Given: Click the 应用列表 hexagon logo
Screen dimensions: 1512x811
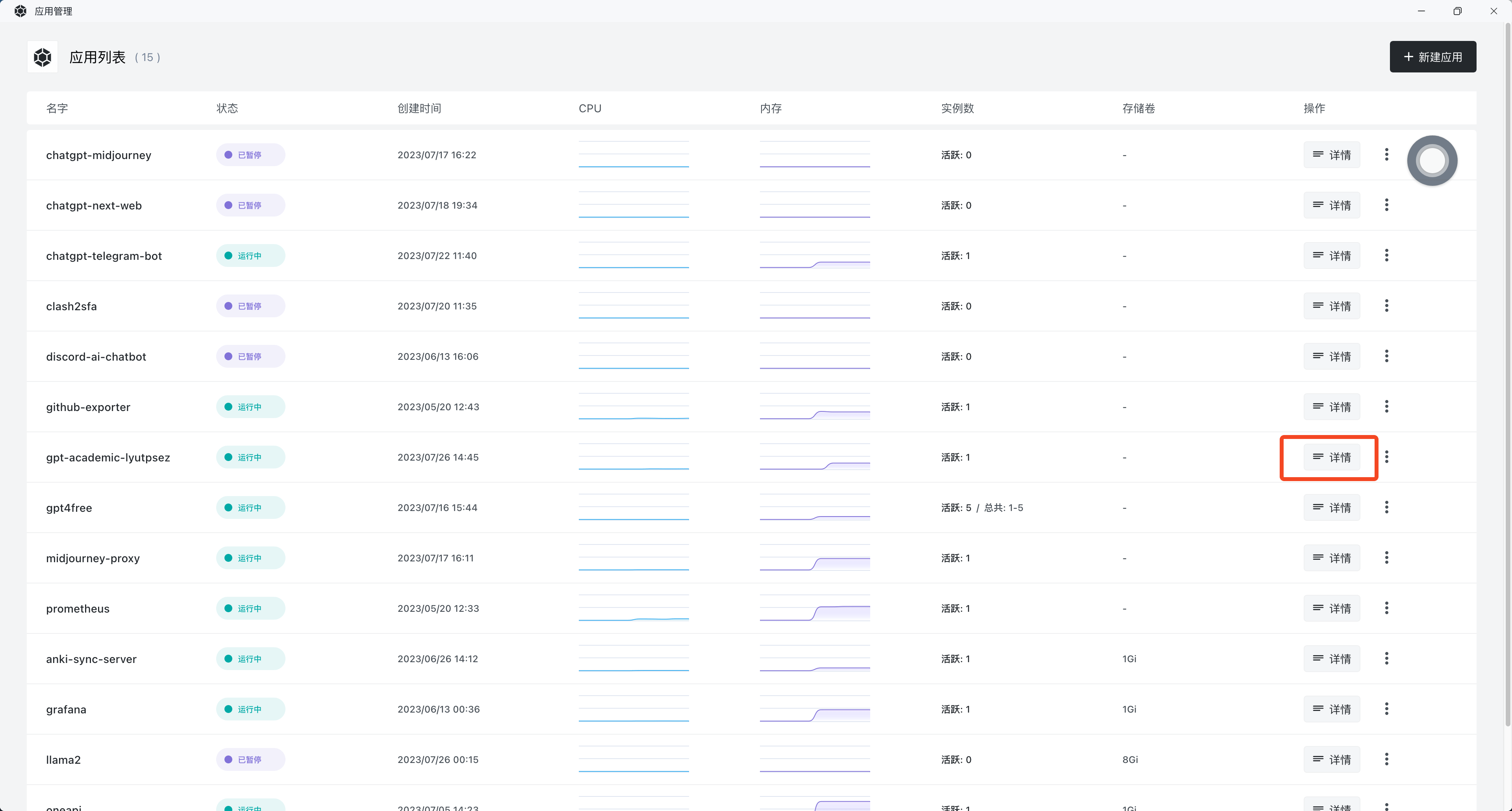Looking at the screenshot, I should (42, 56).
